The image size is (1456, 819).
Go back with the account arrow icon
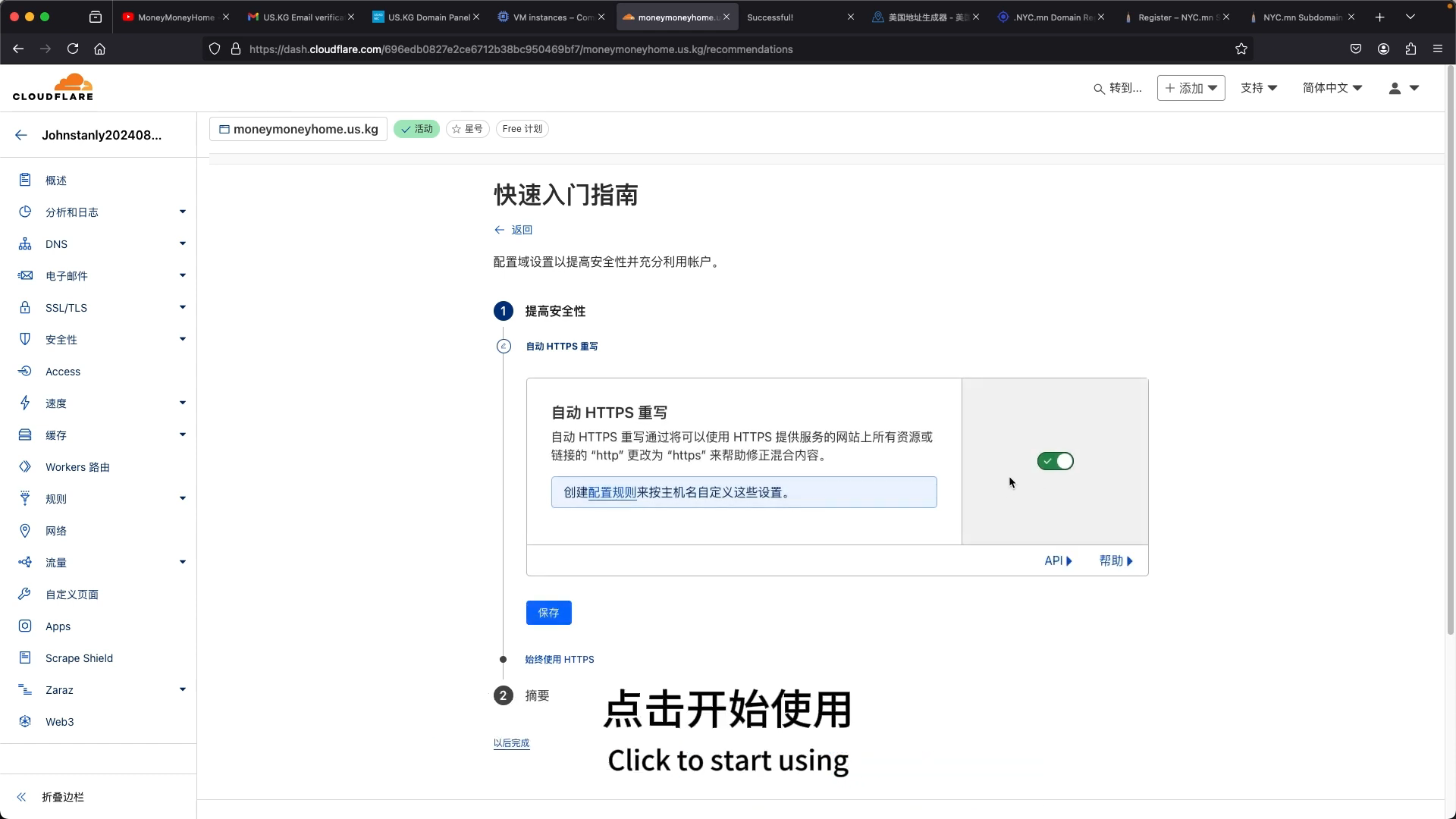[x=21, y=135]
